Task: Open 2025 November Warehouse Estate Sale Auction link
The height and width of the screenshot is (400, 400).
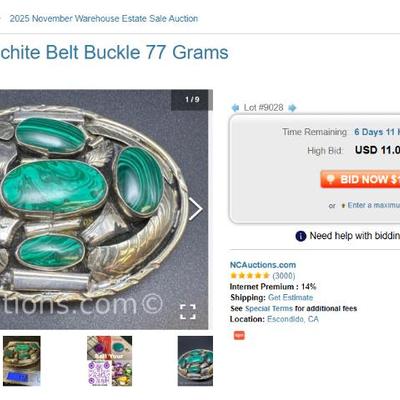Action: tap(104, 19)
